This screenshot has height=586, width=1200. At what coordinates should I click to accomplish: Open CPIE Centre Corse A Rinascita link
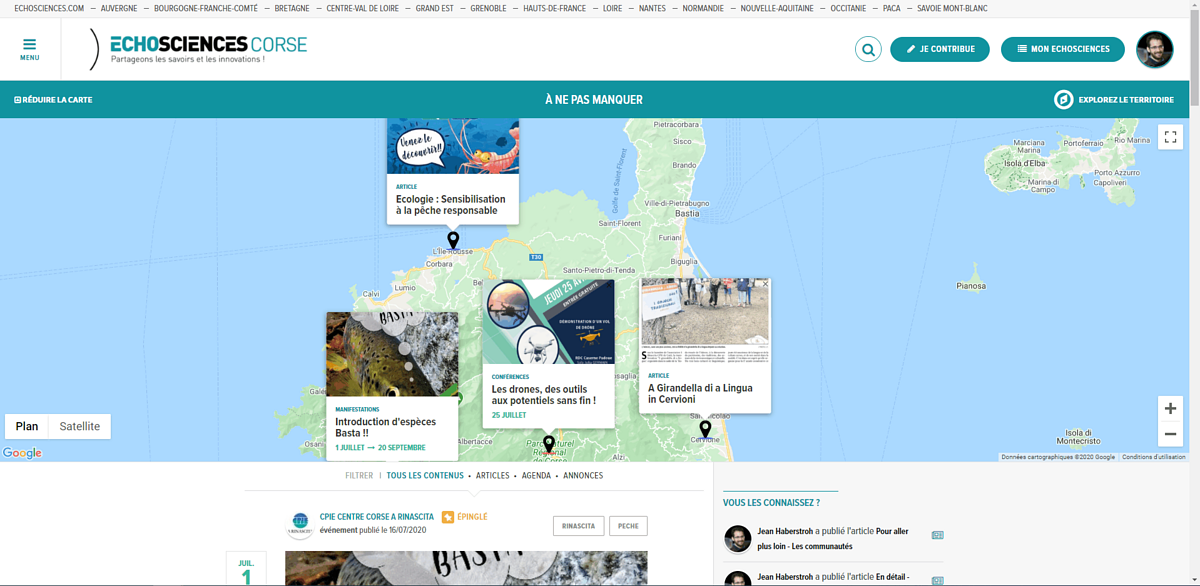[x=377, y=517]
